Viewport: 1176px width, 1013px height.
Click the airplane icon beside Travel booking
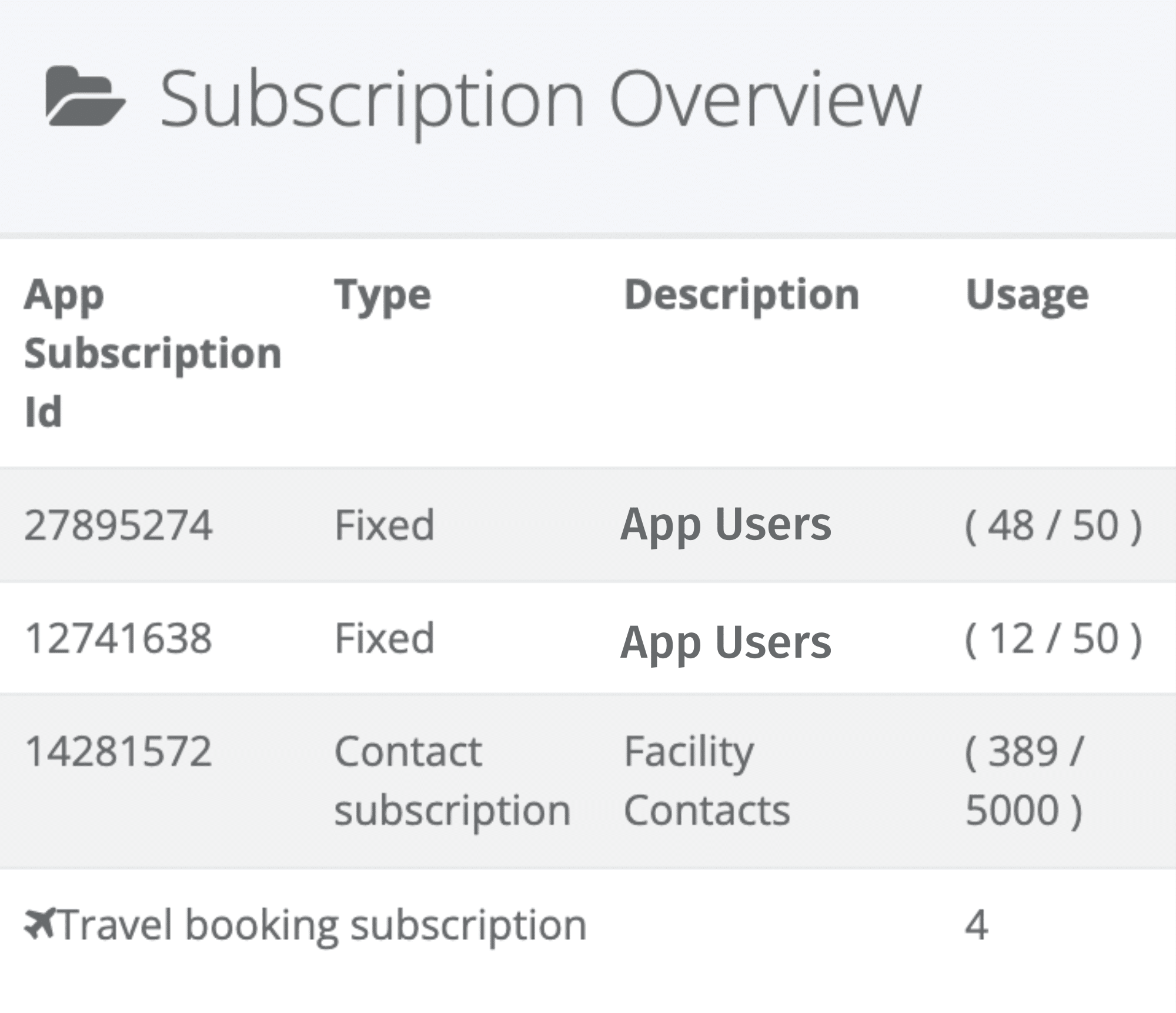(39, 923)
